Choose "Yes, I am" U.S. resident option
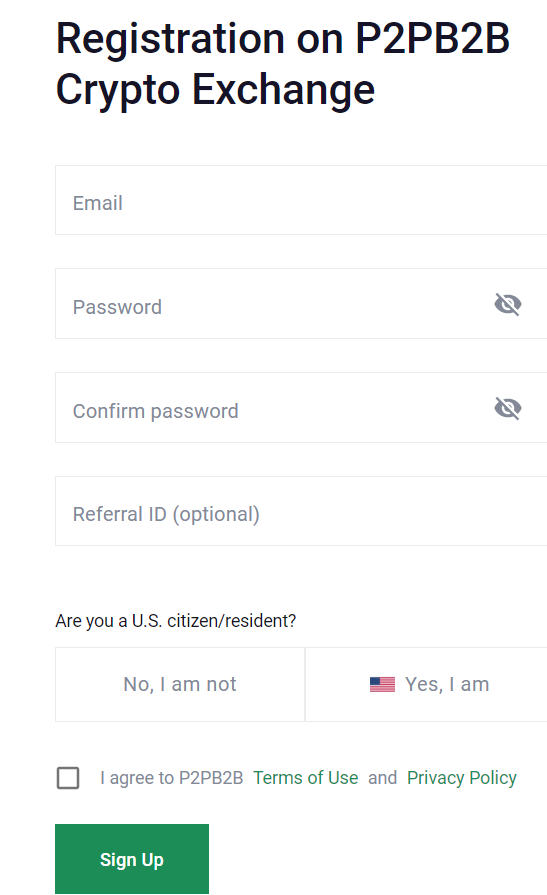 (427, 684)
